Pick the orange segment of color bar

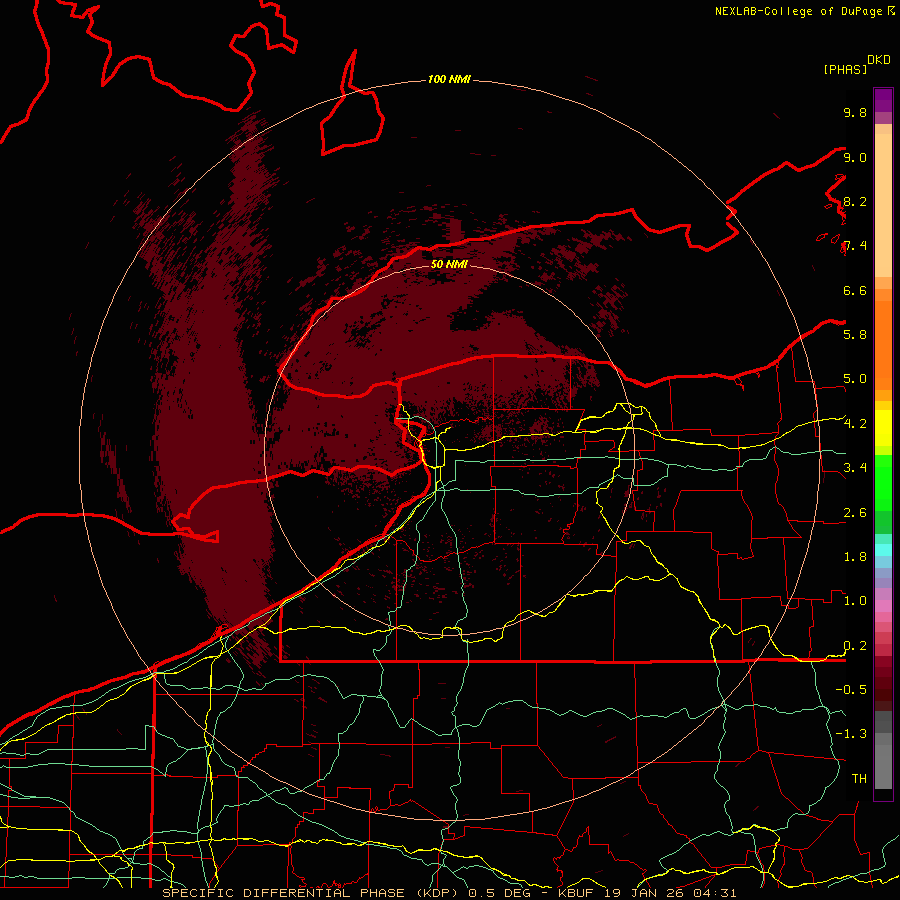[x=883, y=345]
